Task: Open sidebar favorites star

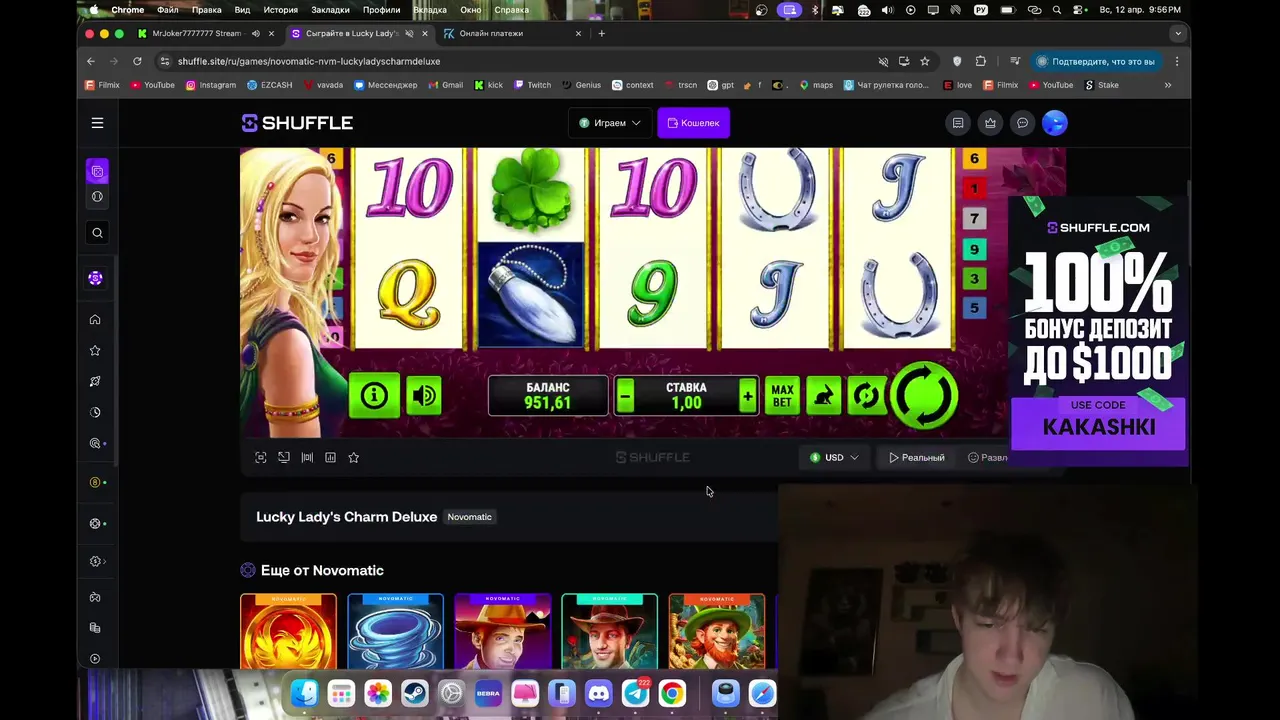Action: [95, 351]
